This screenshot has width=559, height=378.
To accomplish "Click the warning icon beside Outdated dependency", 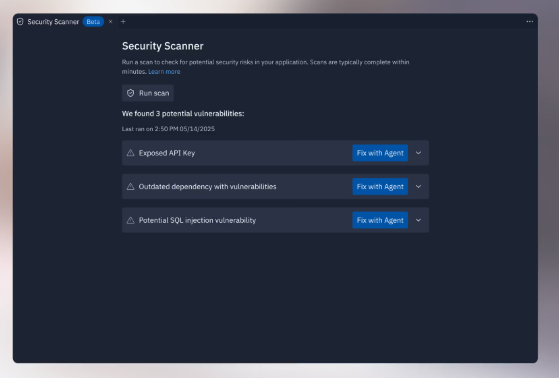I will 130,187.
